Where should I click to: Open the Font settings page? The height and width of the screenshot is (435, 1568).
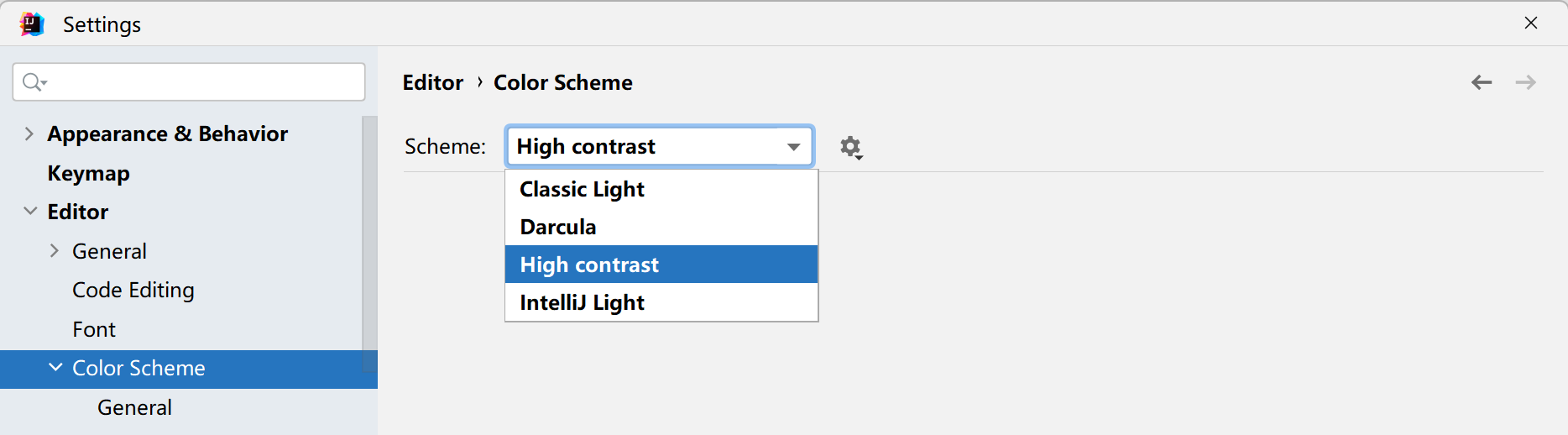tap(94, 329)
